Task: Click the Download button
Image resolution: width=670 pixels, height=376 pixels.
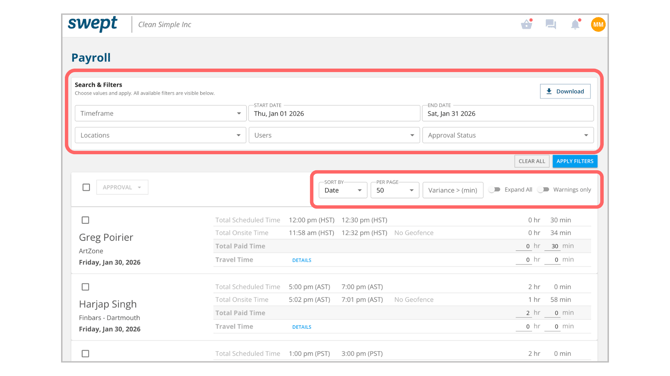Action: pos(565,91)
